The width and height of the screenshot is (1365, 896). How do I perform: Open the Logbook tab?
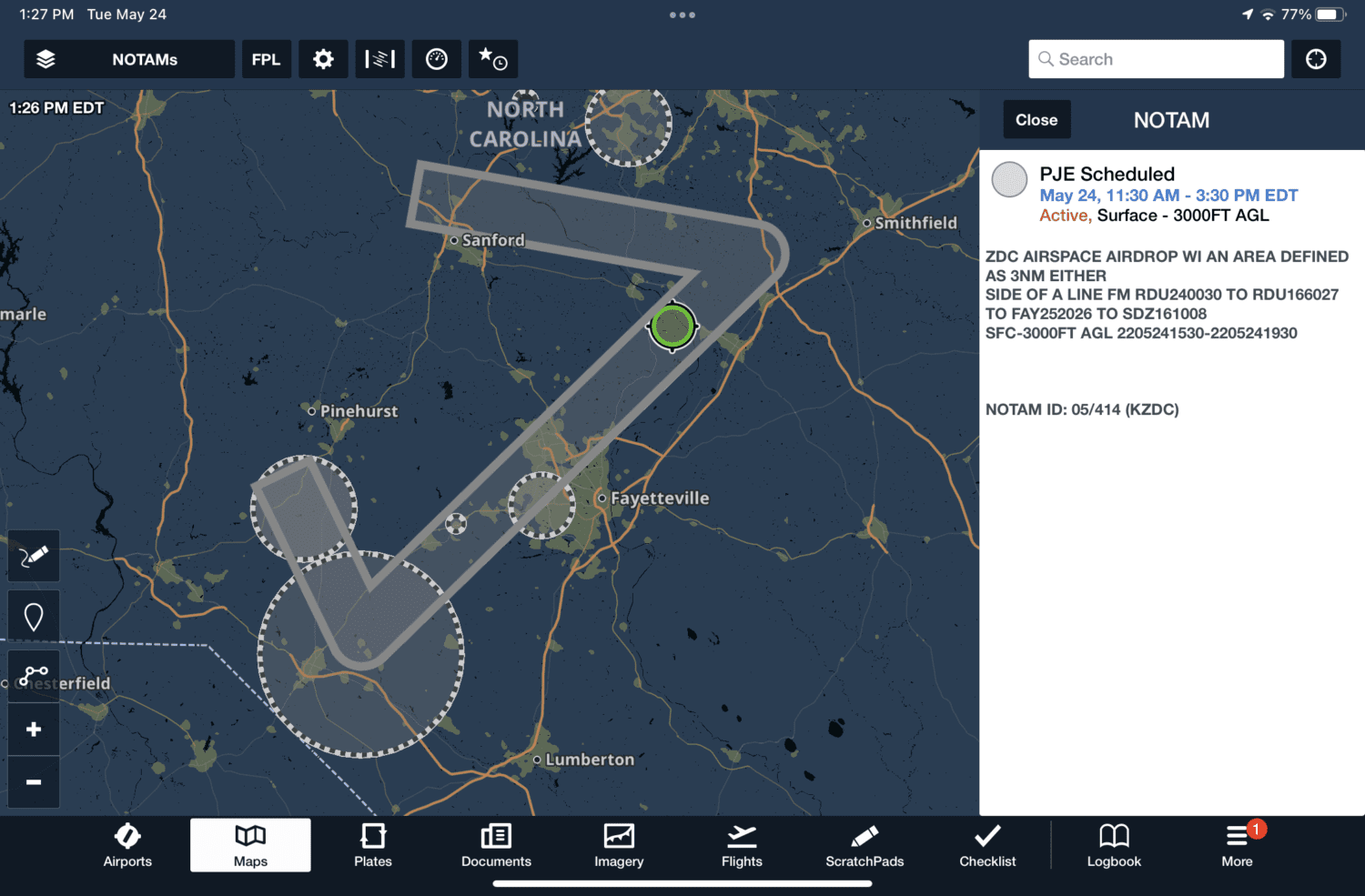tap(1113, 845)
